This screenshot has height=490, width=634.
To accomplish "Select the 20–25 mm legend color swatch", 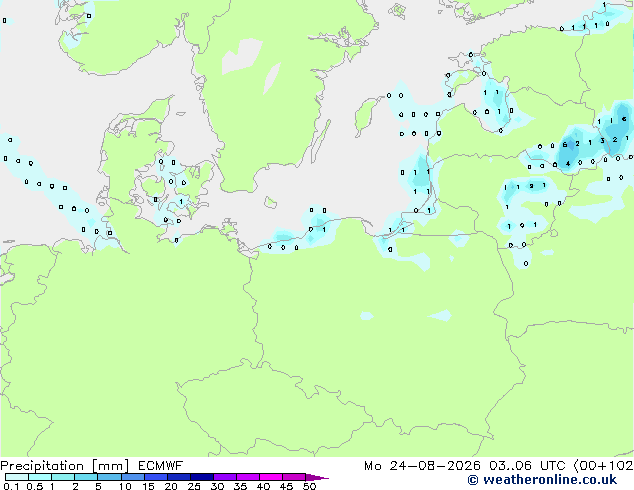I will [x=179, y=477].
